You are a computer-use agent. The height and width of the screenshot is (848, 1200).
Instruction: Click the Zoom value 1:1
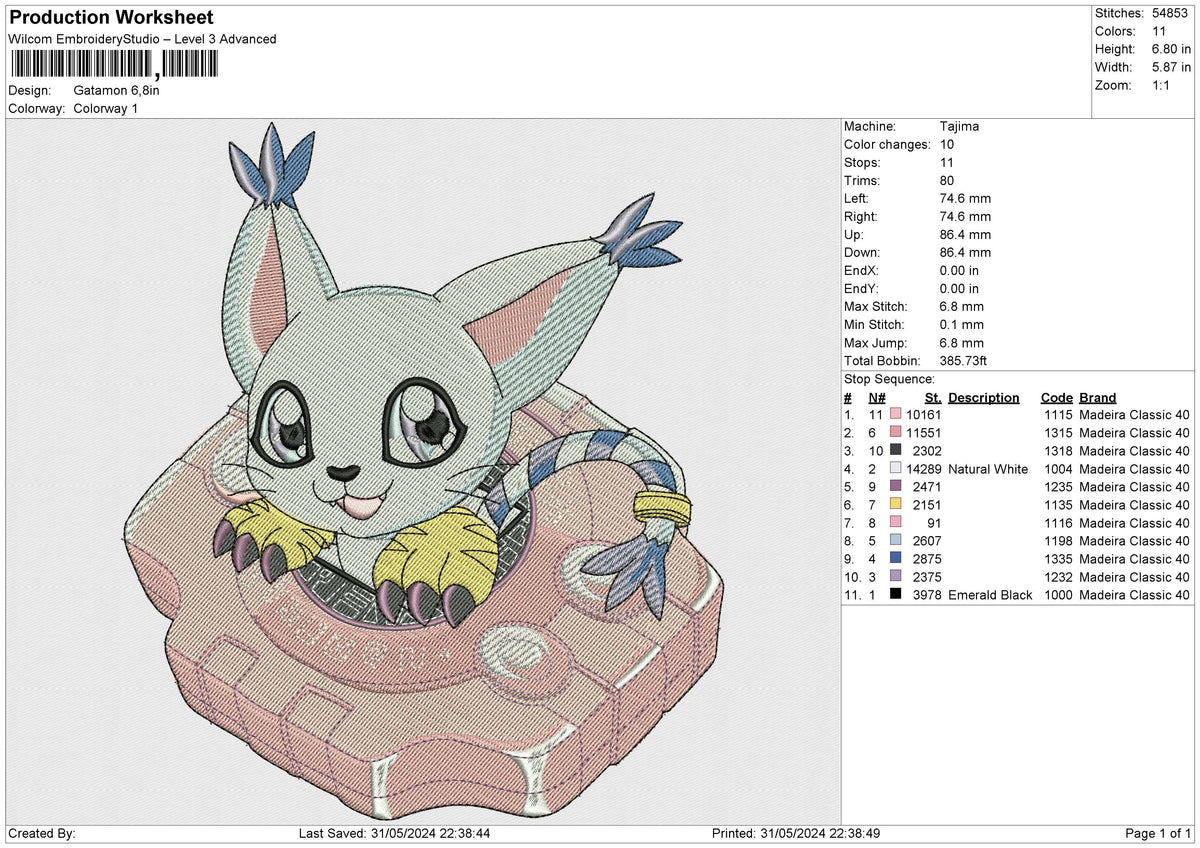(1162, 85)
